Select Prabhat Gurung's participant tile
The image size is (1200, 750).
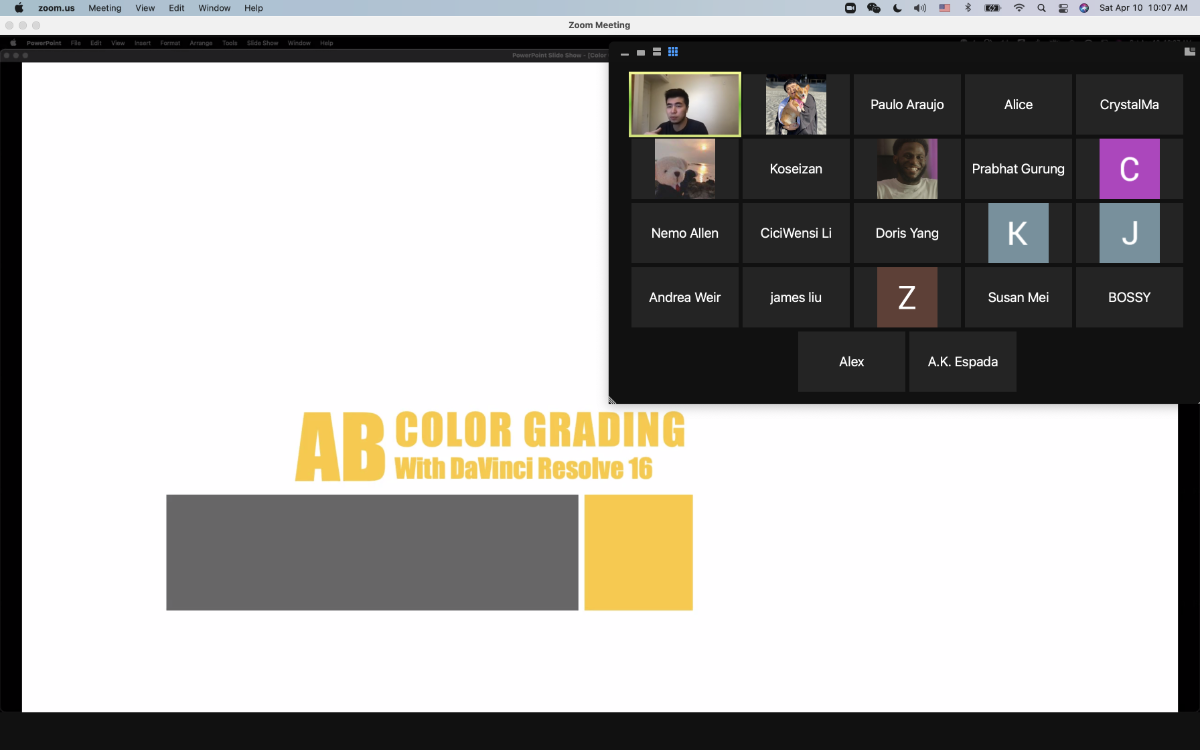[x=1018, y=168]
